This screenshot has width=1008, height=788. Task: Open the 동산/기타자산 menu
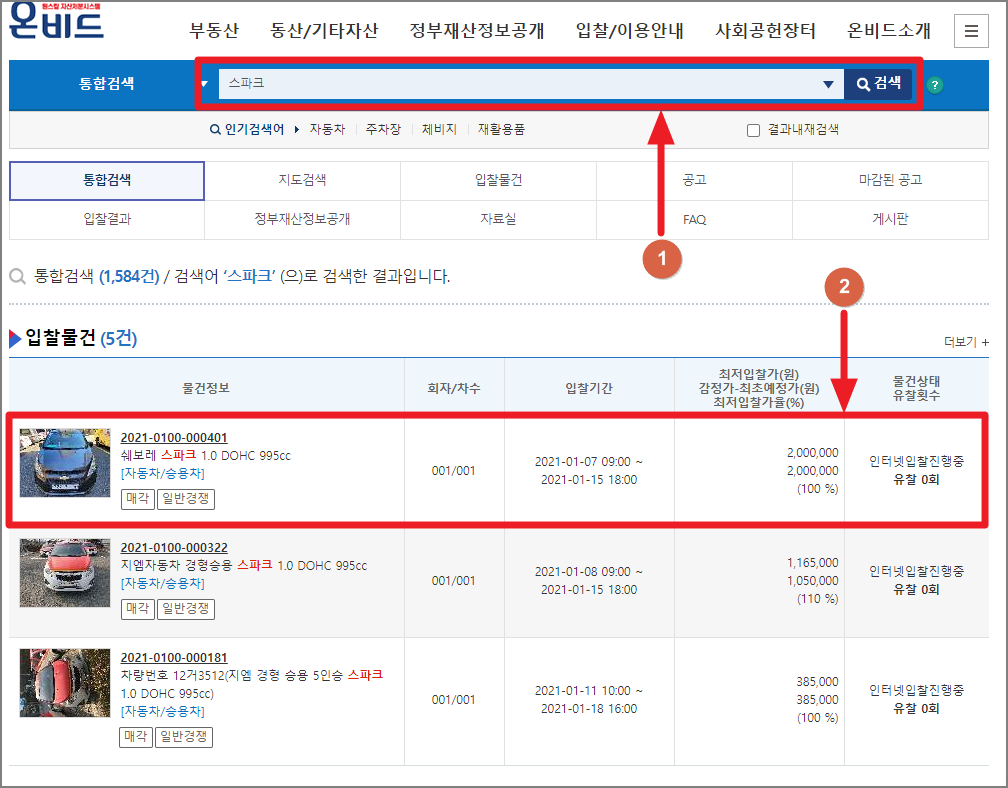tap(324, 30)
